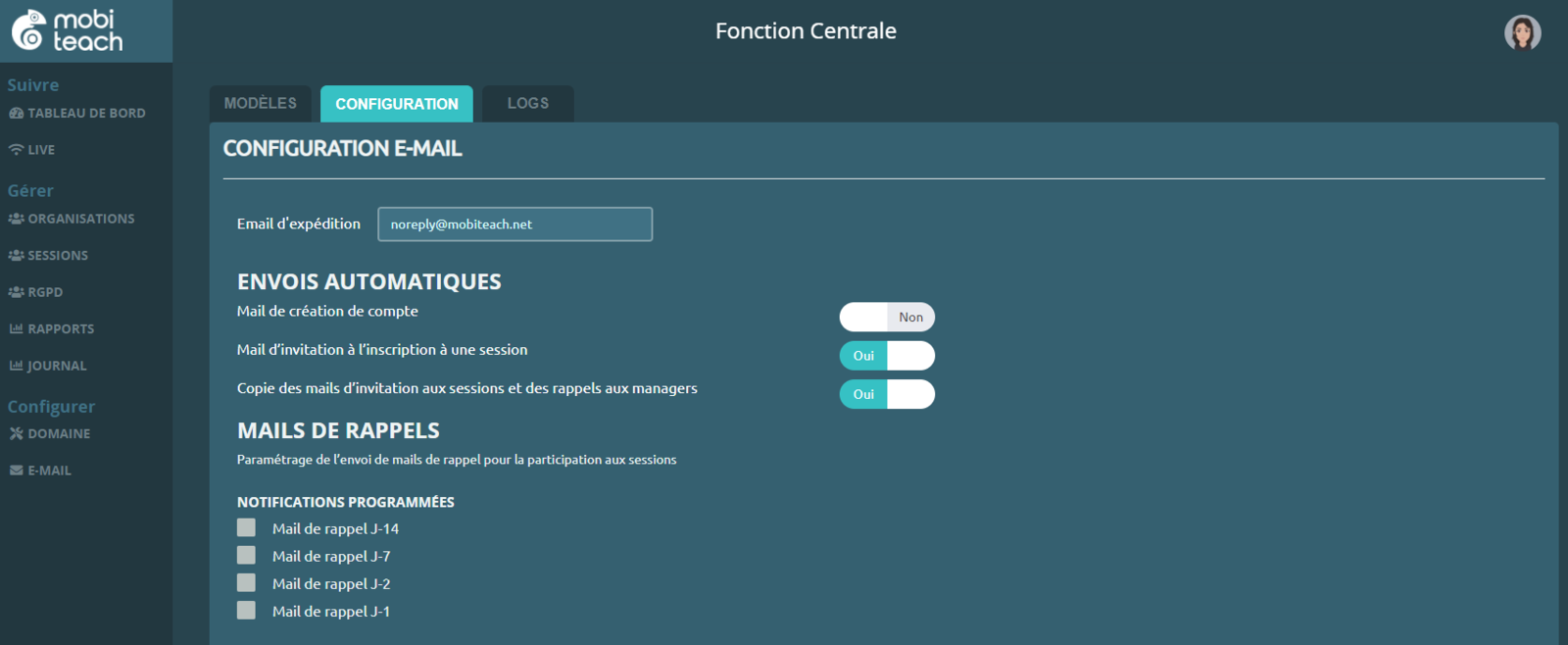Click the Tableau de bord dashboard icon
The image size is (1568, 645).
tap(16, 113)
